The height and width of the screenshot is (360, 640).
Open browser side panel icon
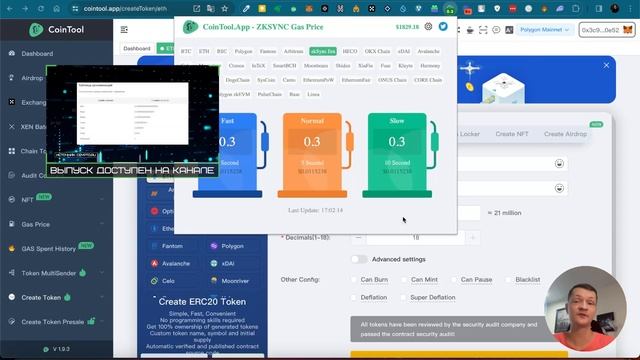tap(599, 8)
